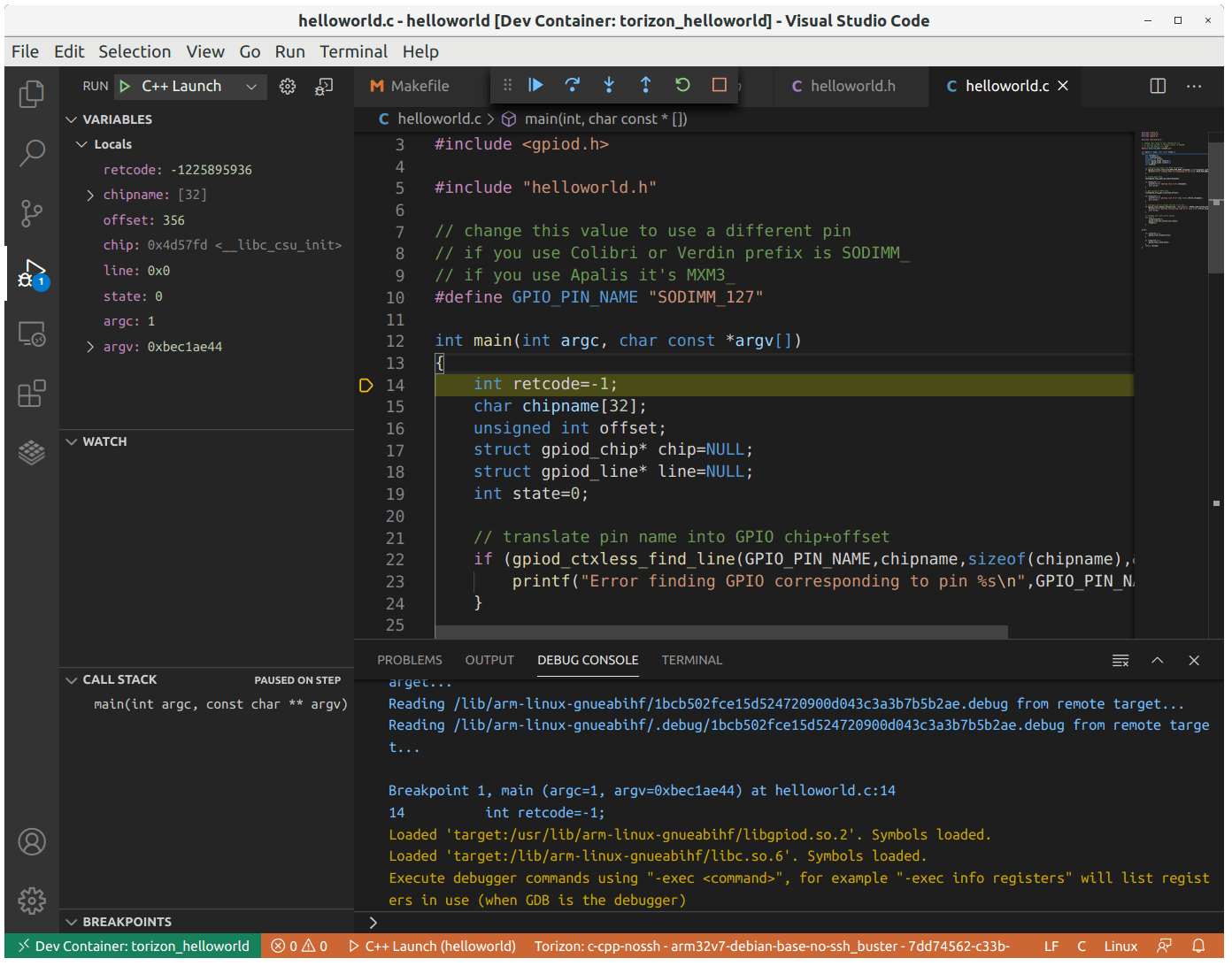Click the Step Over icon

(x=573, y=85)
